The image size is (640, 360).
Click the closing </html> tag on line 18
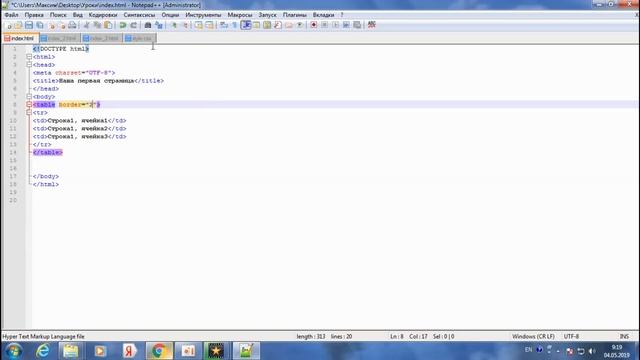coord(46,184)
